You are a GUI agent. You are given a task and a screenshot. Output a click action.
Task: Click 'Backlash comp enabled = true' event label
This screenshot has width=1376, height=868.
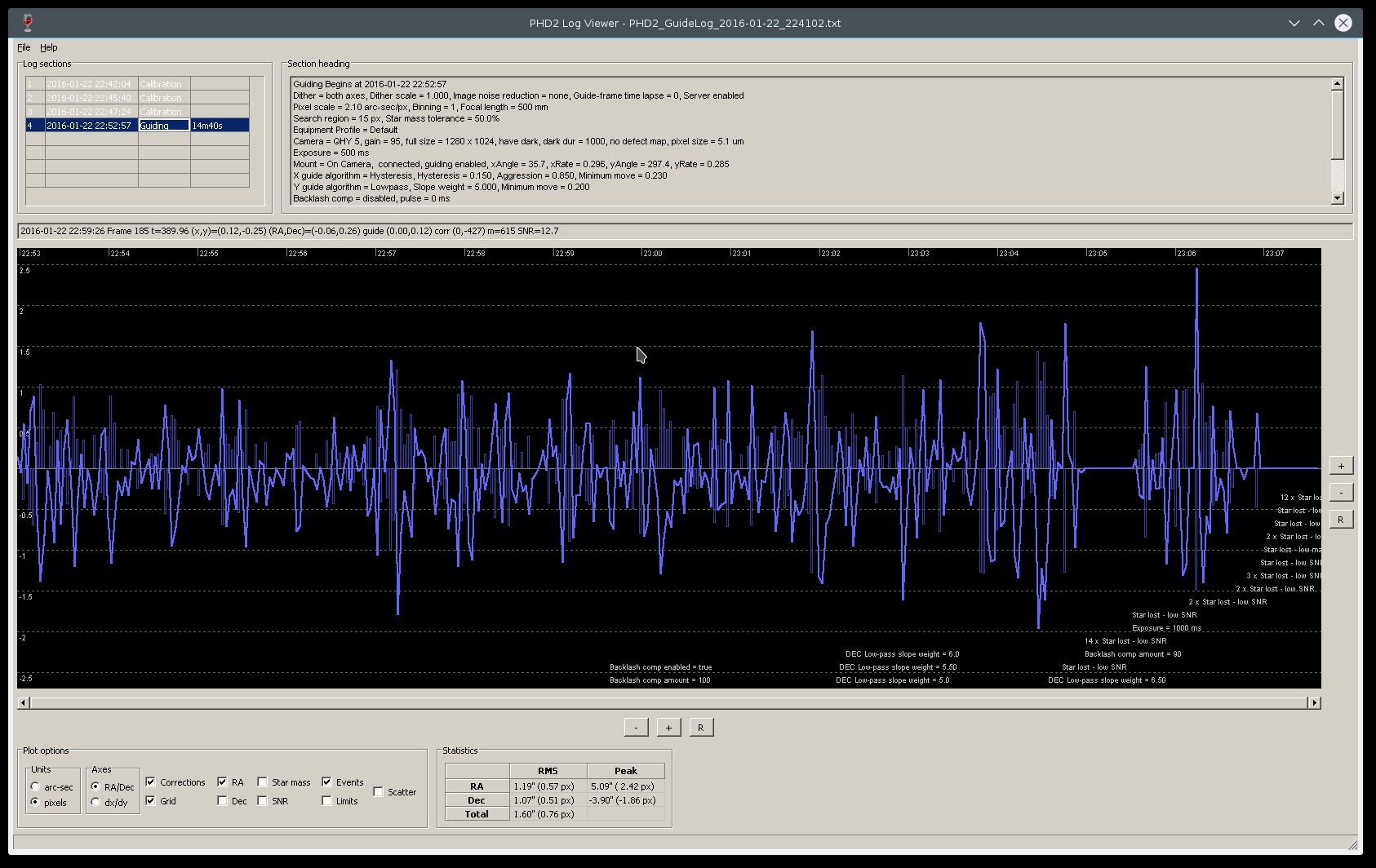pos(660,667)
